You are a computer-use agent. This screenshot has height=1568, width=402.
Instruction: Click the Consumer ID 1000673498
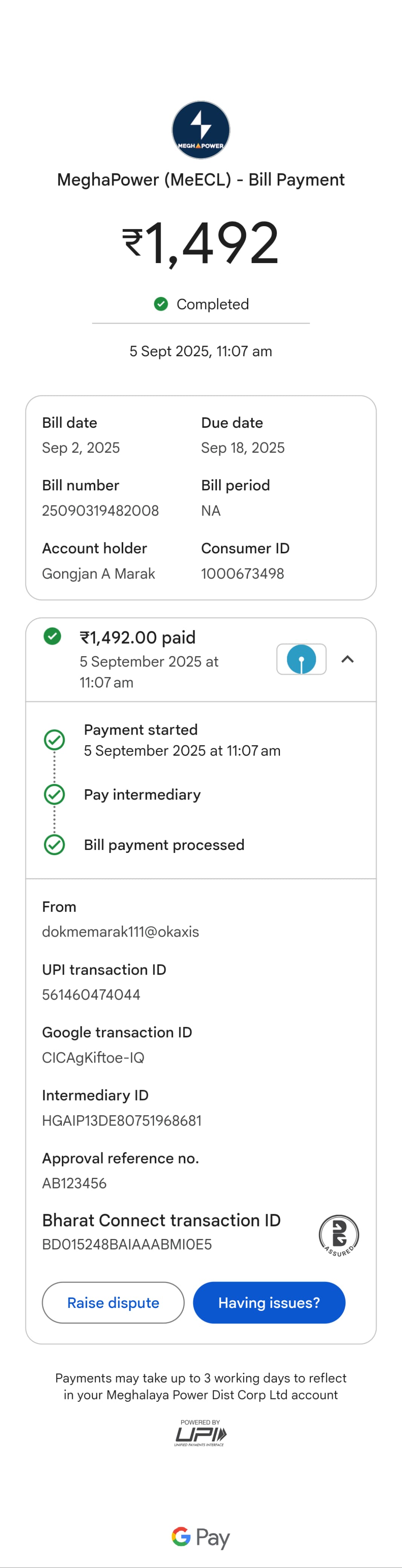tap(243, 573)
